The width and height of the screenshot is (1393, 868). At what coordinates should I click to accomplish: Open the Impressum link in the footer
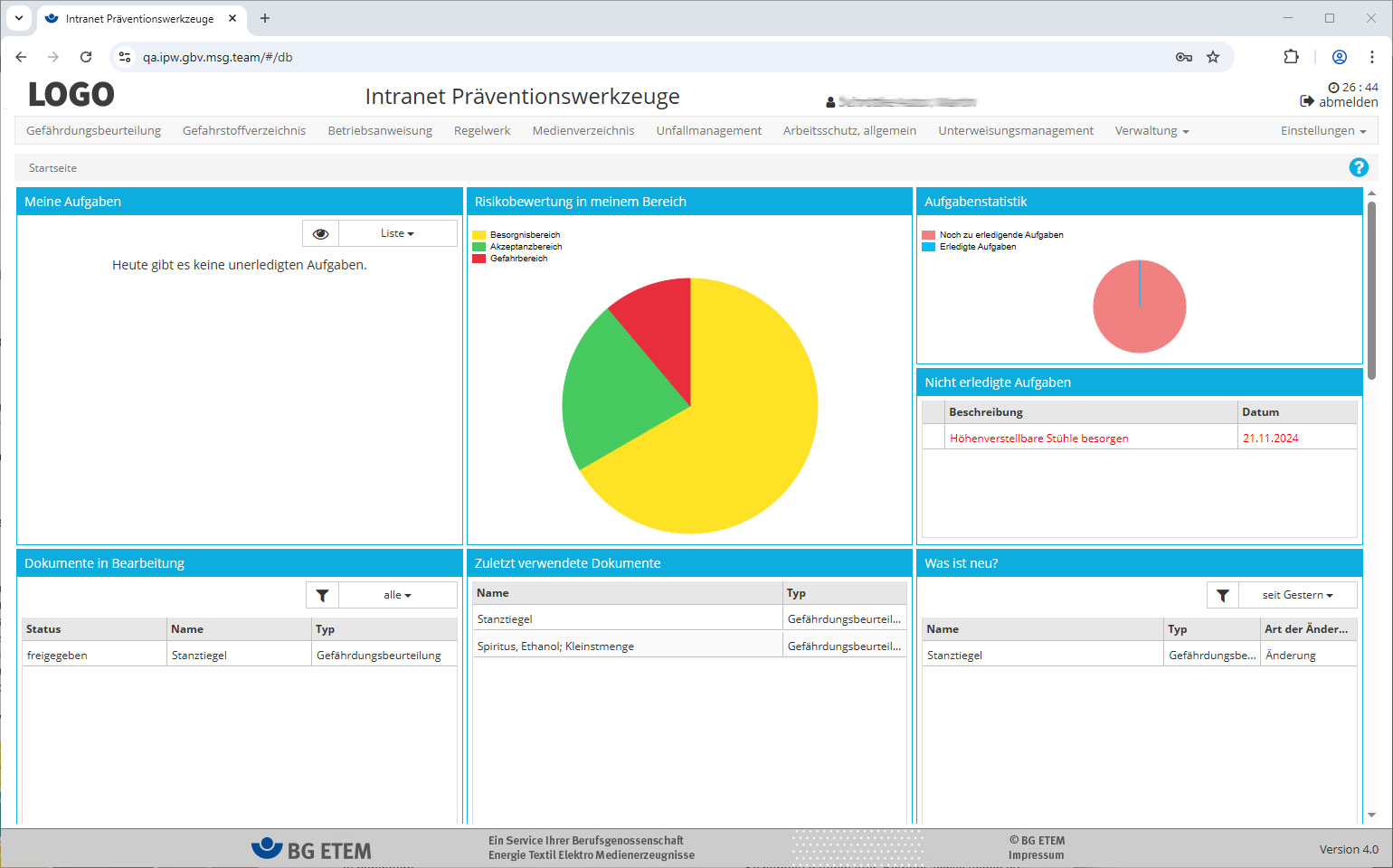[1036, 855]
